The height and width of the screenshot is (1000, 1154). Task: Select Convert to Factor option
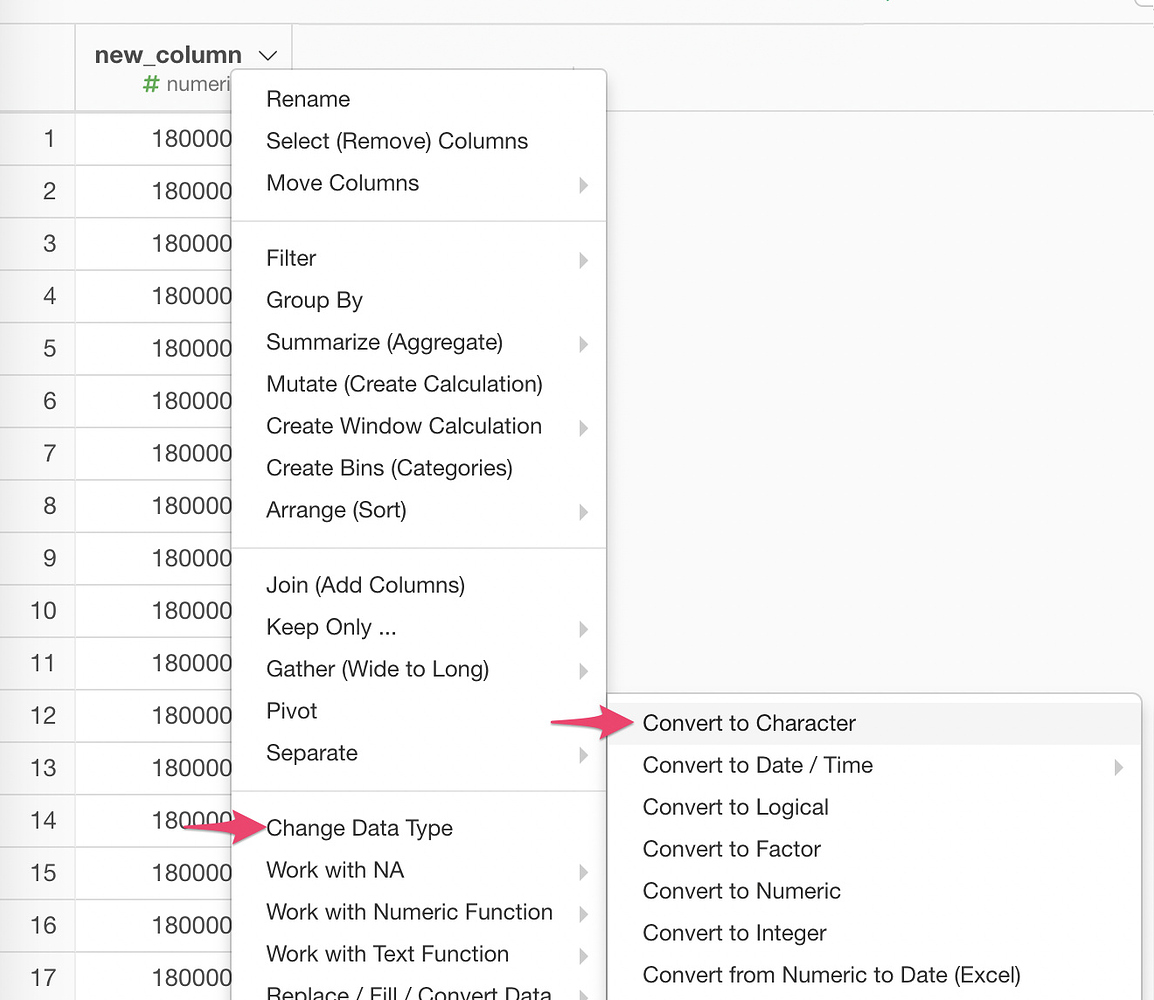pos(731,849)
